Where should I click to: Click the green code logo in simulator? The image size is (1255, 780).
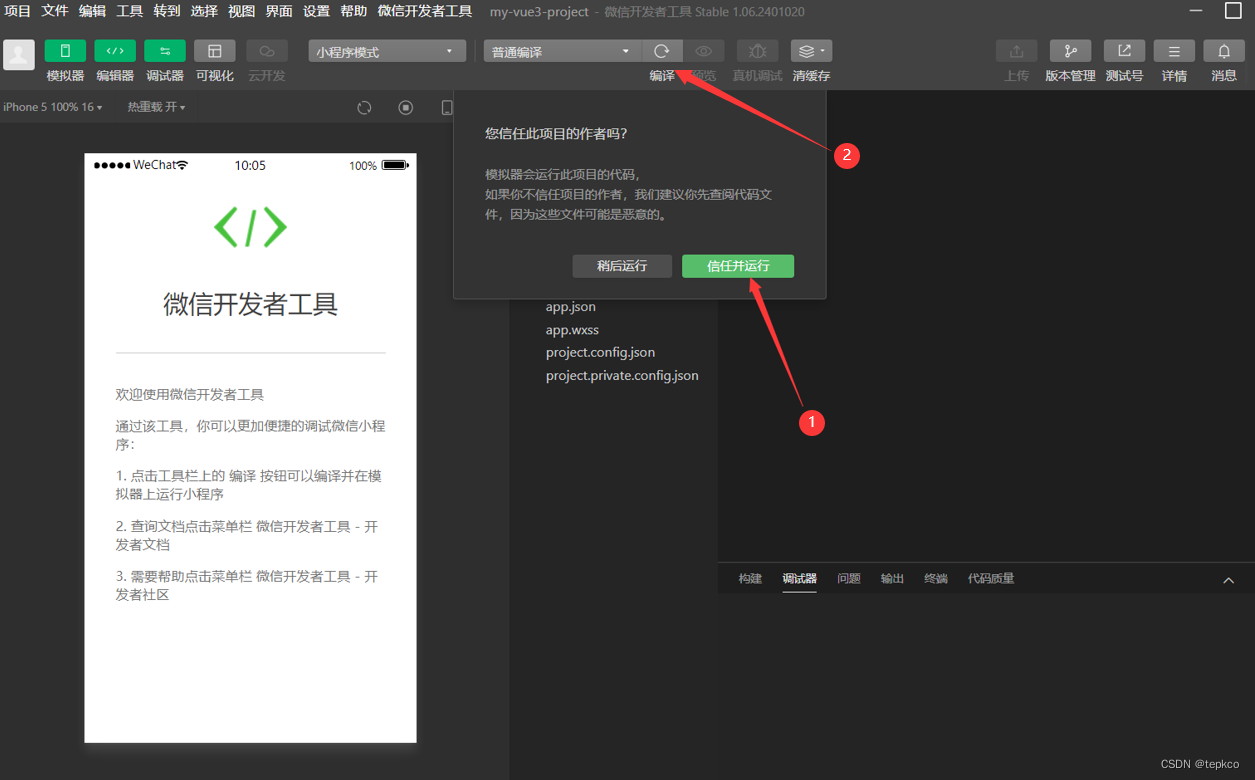(251, 227)
